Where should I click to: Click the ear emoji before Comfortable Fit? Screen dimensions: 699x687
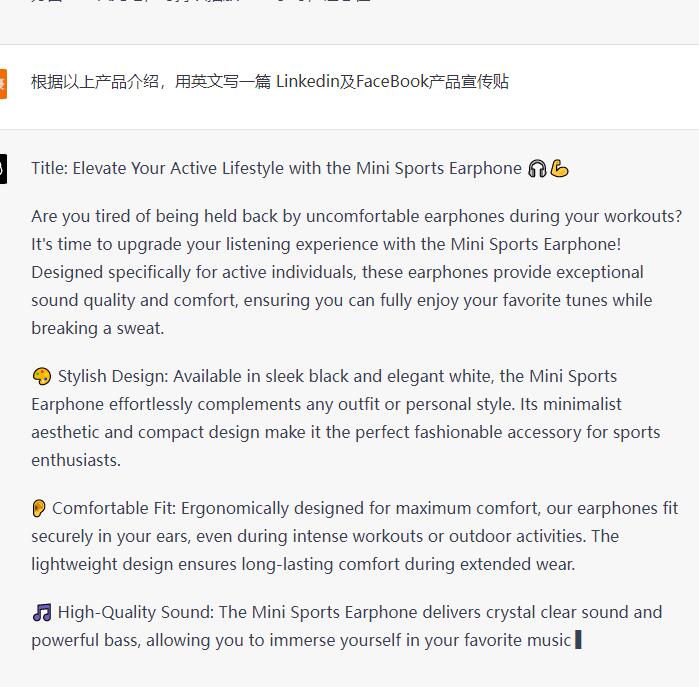pyautogui.click(x=39, y=508)
